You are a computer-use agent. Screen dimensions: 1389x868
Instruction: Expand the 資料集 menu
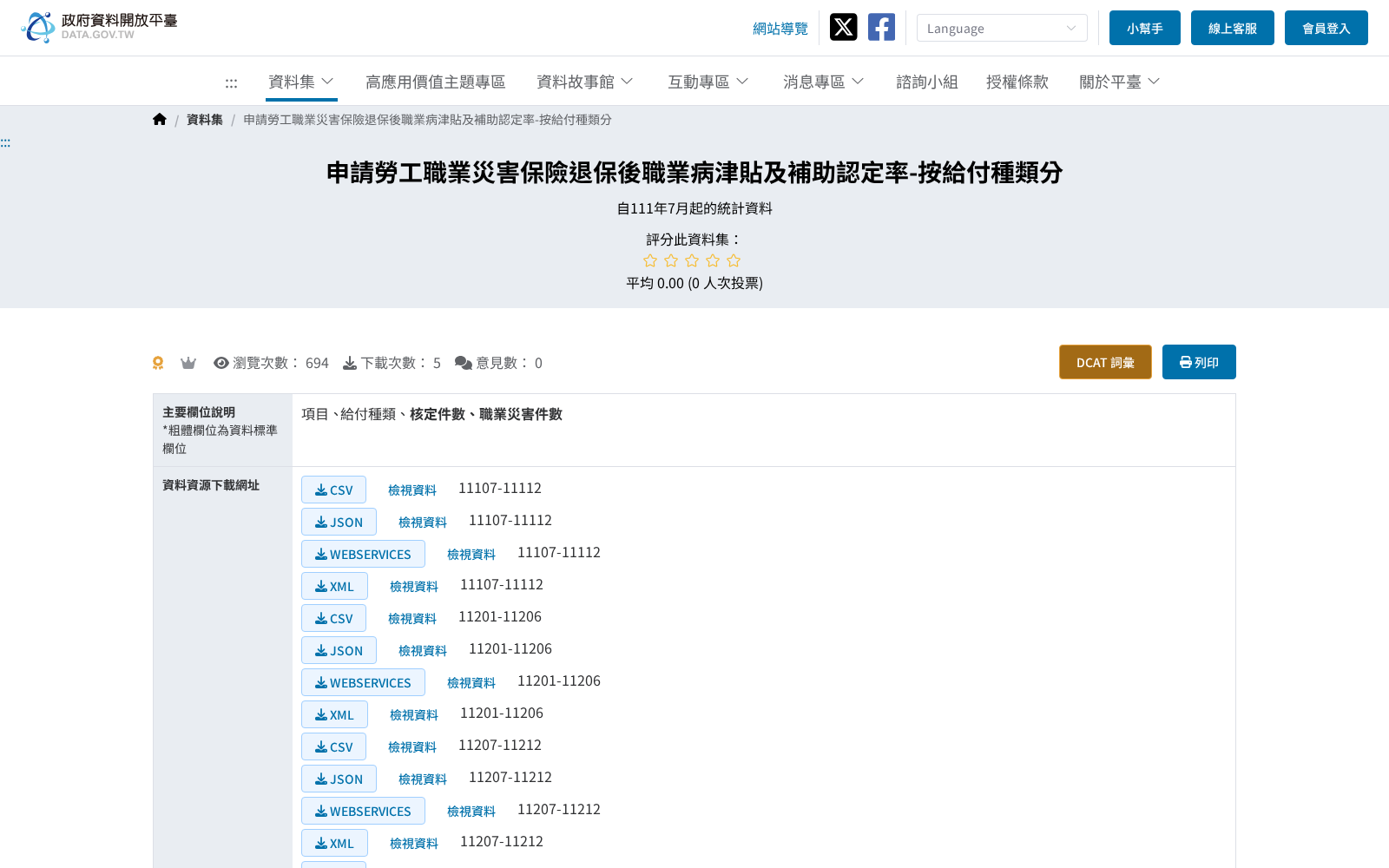(301, 82)
